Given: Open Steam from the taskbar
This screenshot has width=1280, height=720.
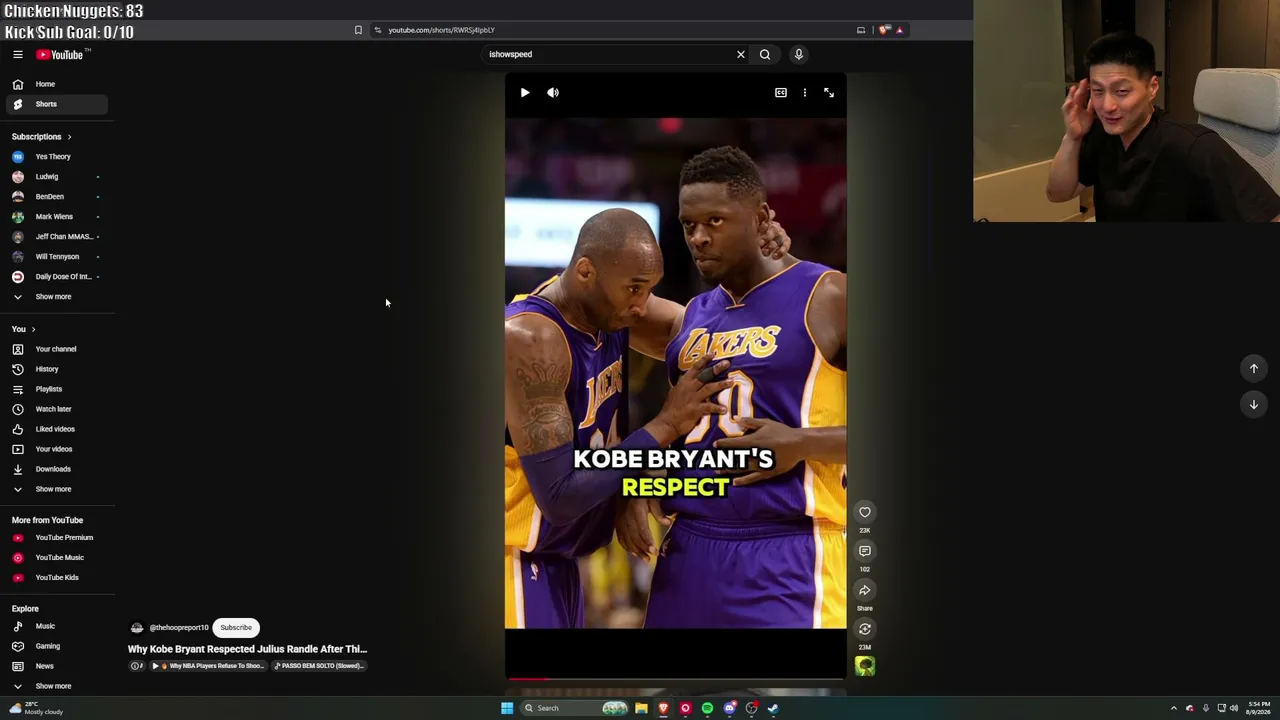Looking at the screenshot, I should 773,708.
